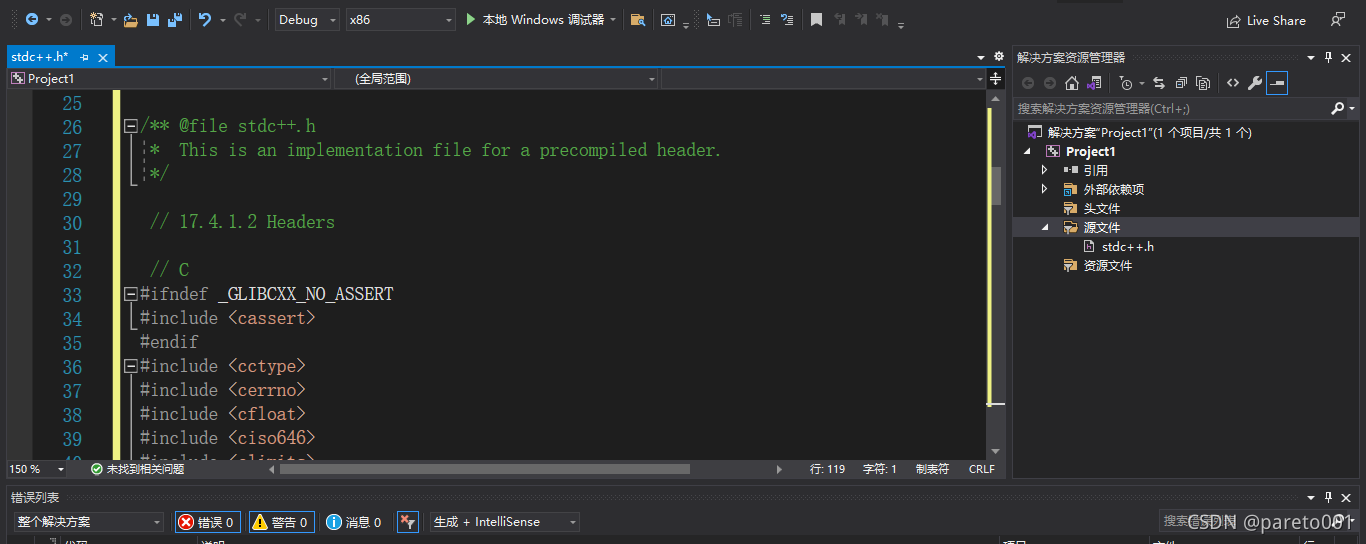This screenshot has height=544, width=1366.
Task: Click the Toggle Bookmark icon
Action: [817, 20]
